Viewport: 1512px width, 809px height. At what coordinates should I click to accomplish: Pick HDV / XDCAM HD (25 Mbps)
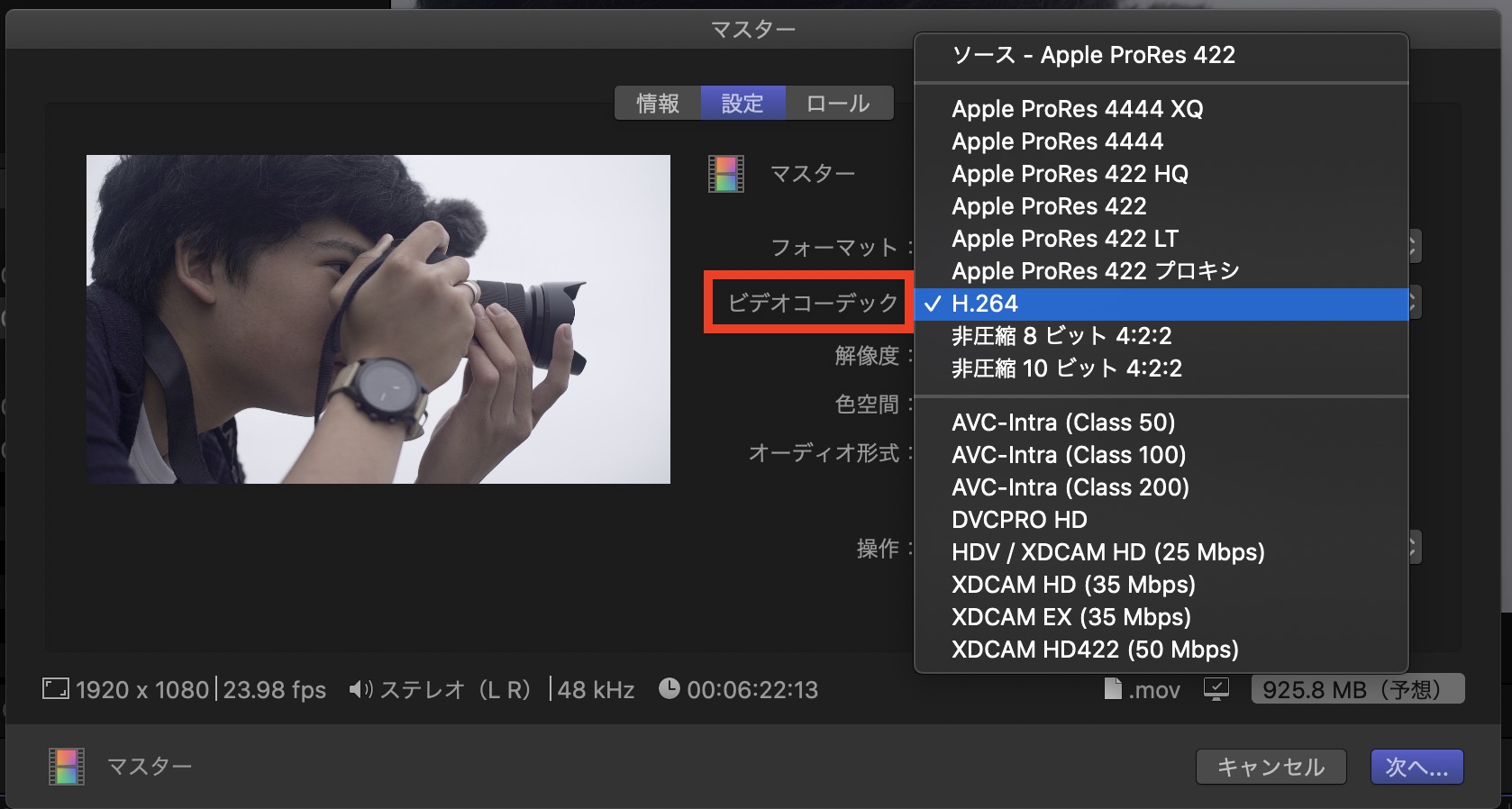1161,552
